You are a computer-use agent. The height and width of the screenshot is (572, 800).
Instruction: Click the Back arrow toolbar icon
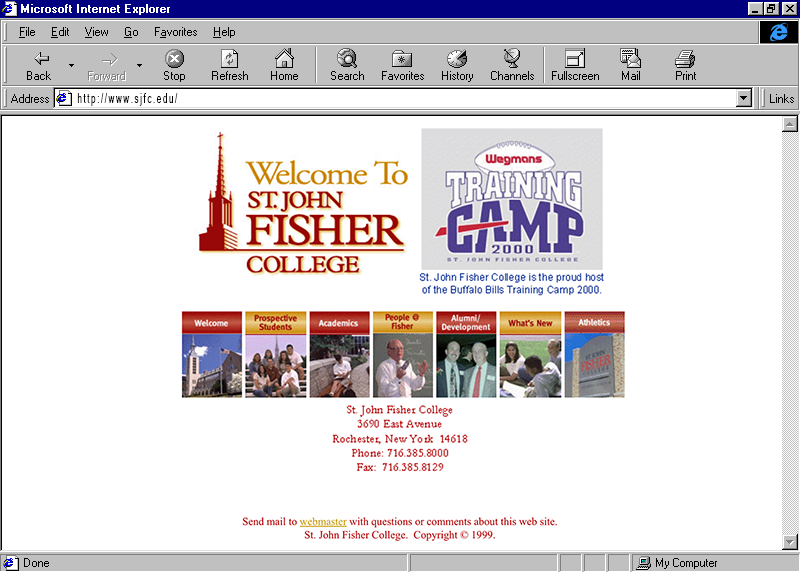(x=41, y=59)
